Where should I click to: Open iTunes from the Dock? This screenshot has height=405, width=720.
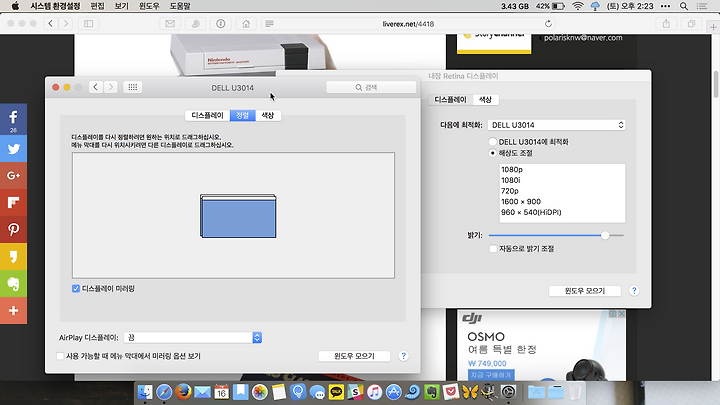[x=374, y=392]
